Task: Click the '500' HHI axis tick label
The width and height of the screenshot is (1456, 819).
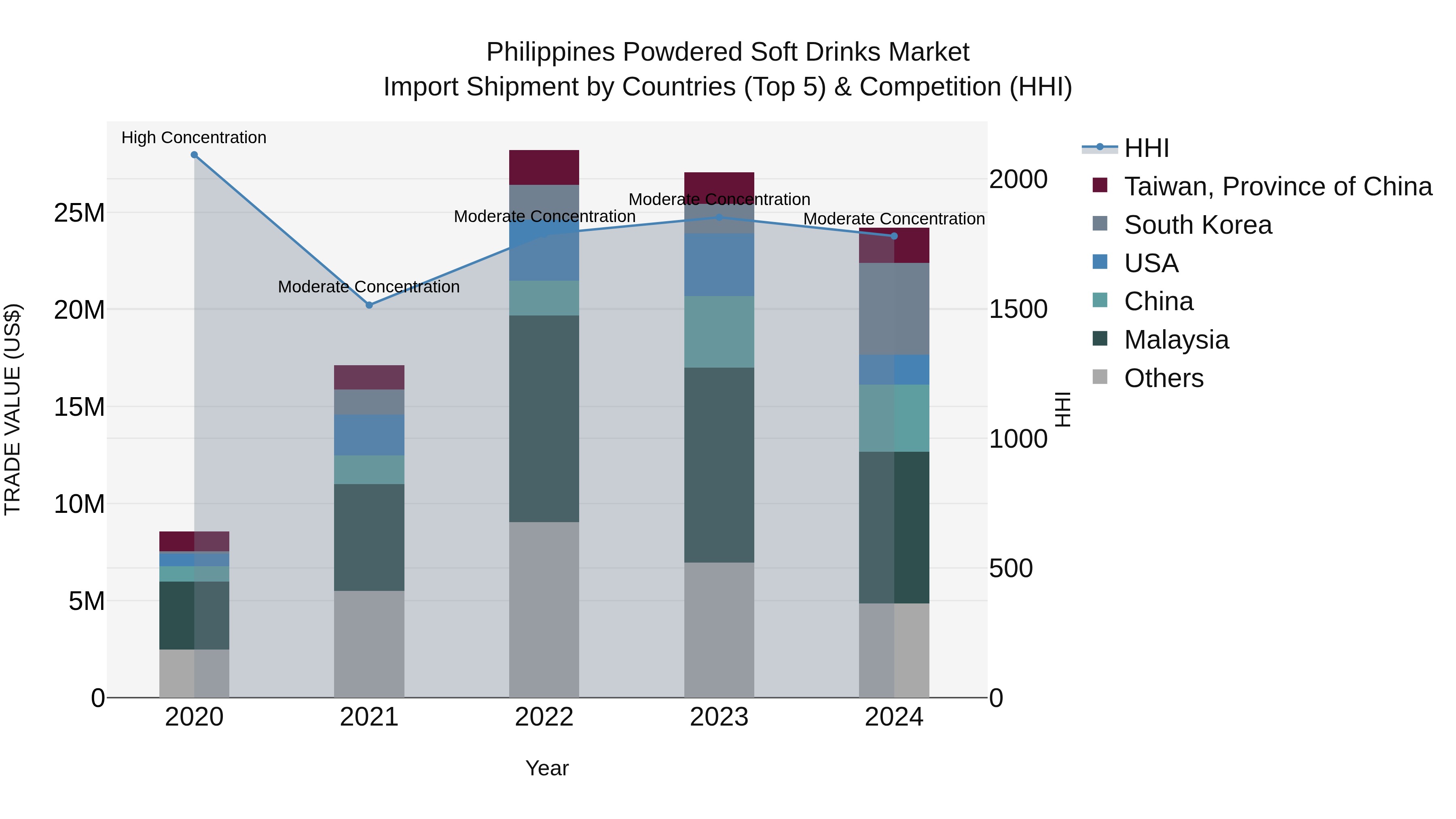Action: (1011, 569)
